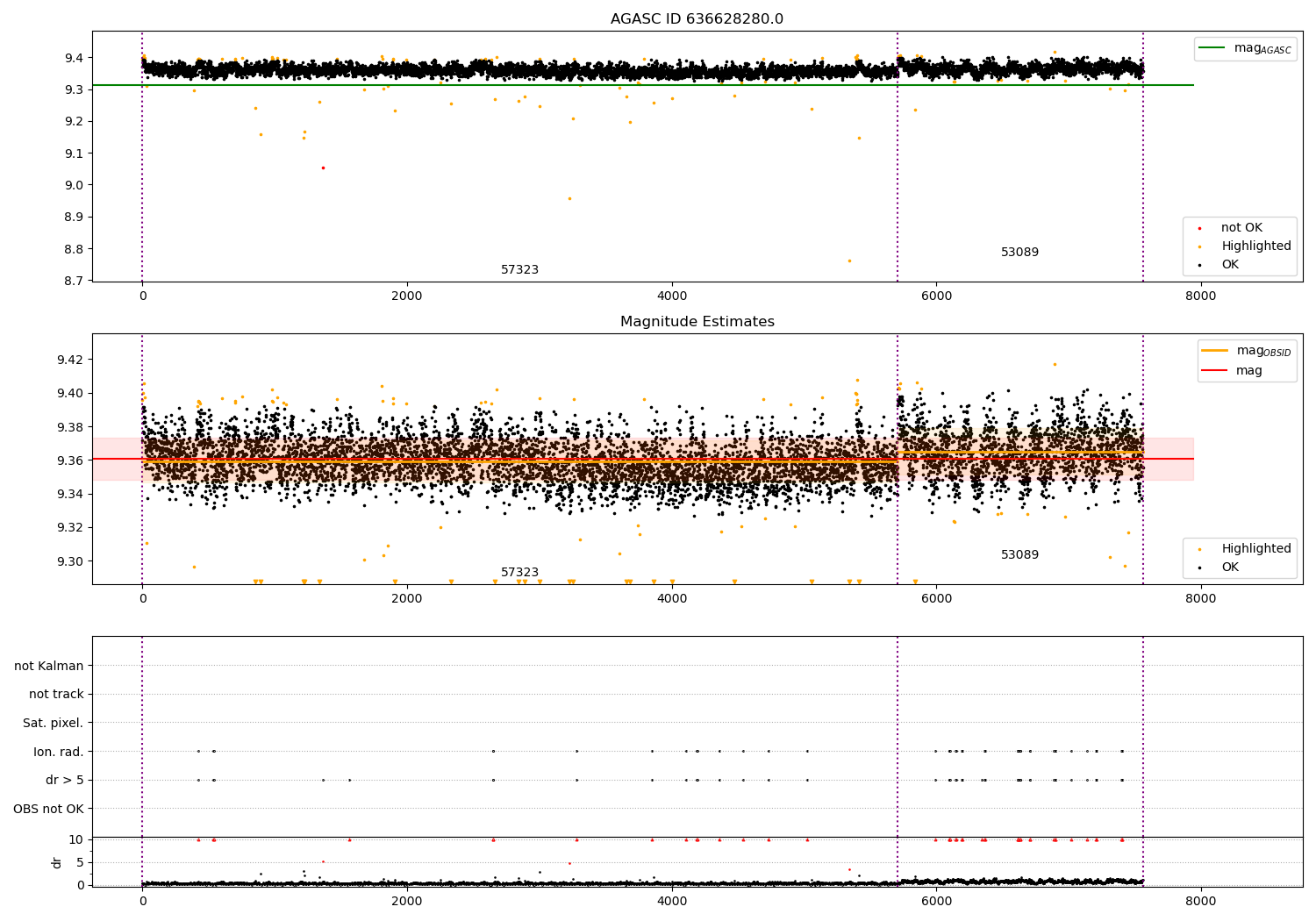This screenshot has height=921, width=1316.
Task: Click the "Ion. rad." row label
Action: point(59,752)
